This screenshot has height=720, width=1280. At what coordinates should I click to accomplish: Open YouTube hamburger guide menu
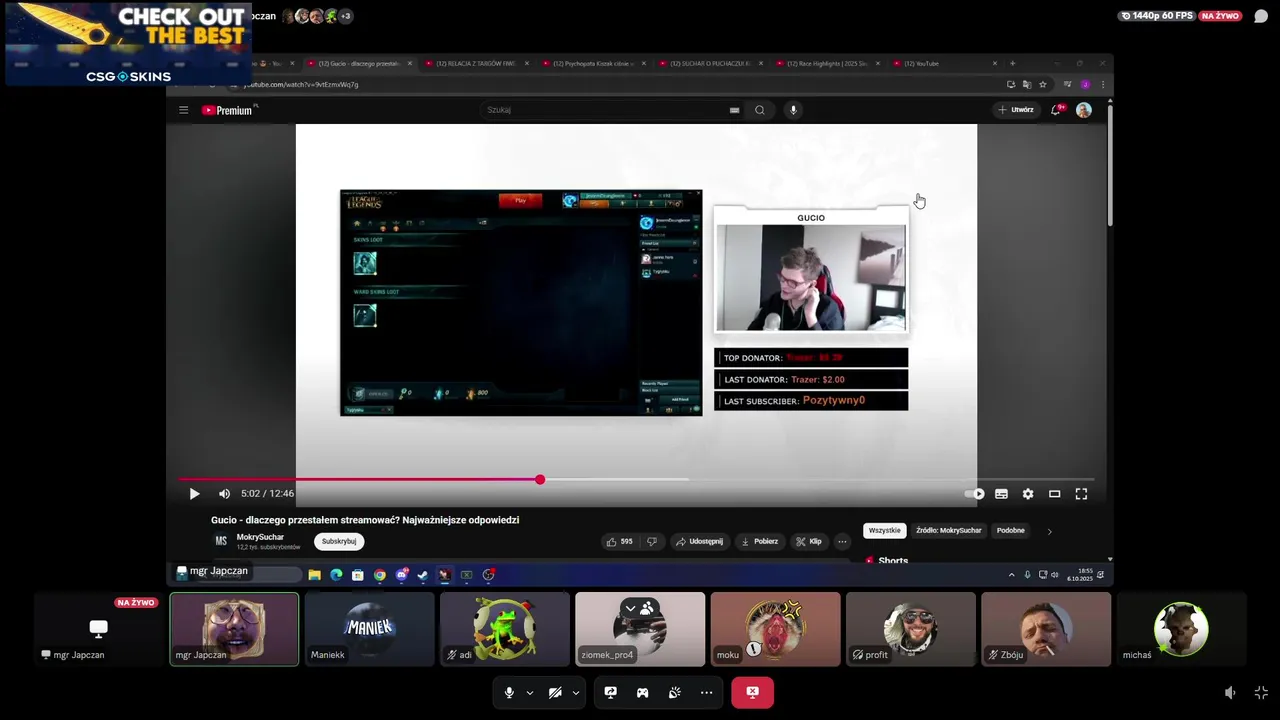(183, 110)
